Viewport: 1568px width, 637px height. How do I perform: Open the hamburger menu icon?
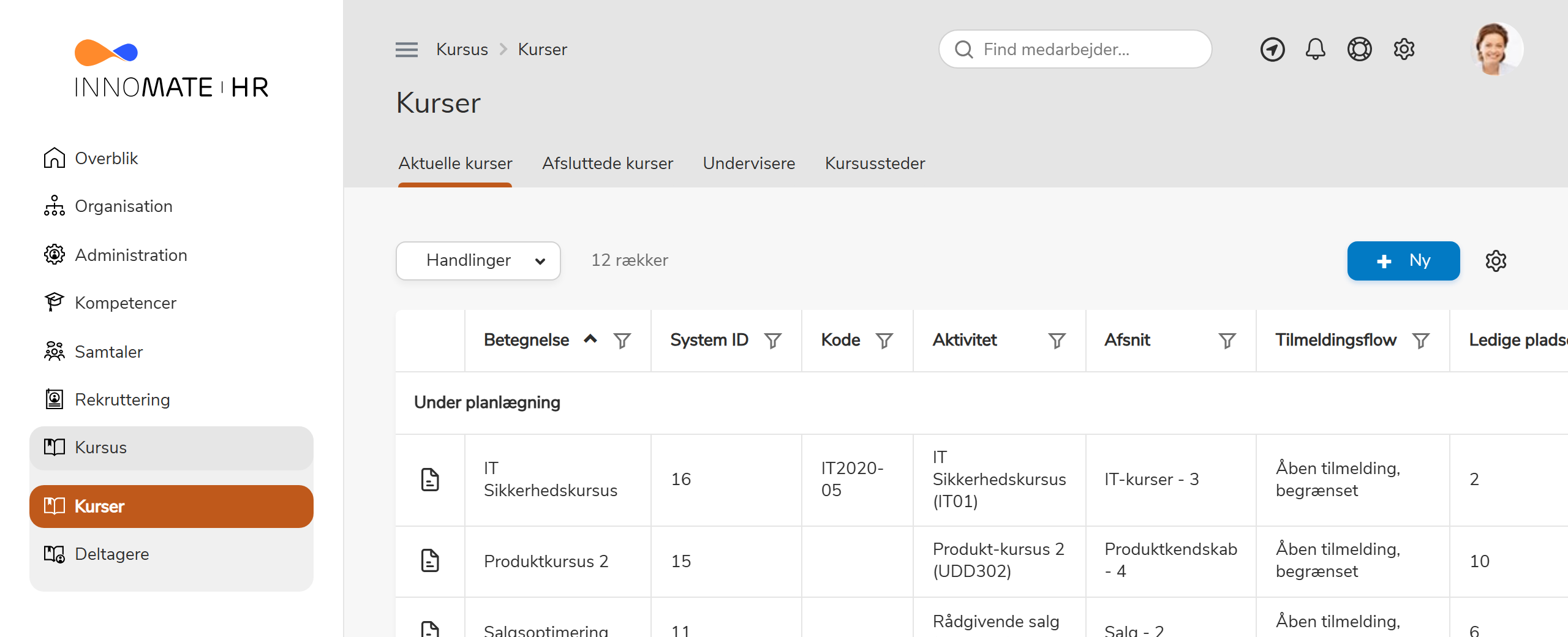click(407, 50)
